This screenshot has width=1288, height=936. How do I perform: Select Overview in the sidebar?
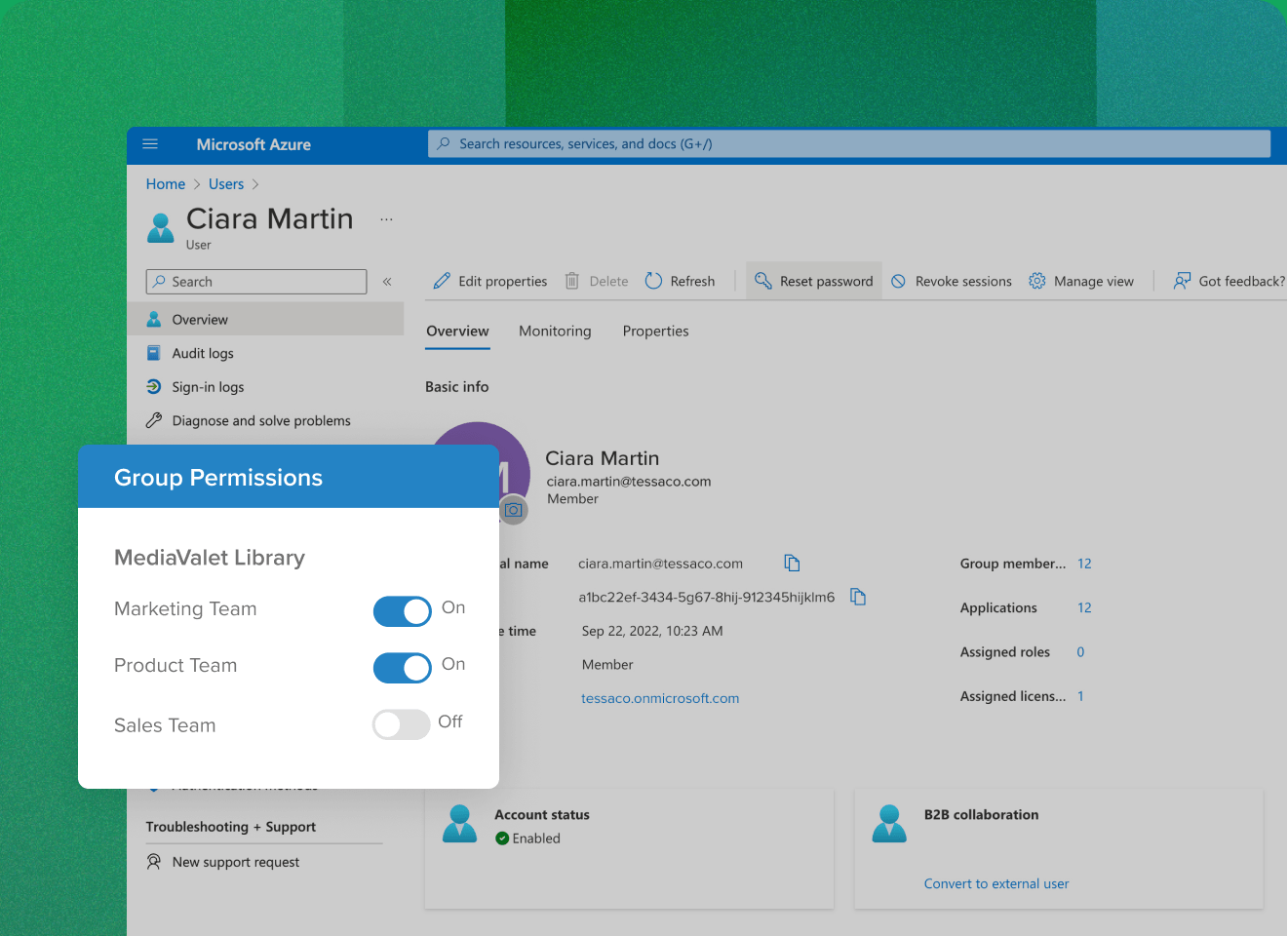pos(265,319)
